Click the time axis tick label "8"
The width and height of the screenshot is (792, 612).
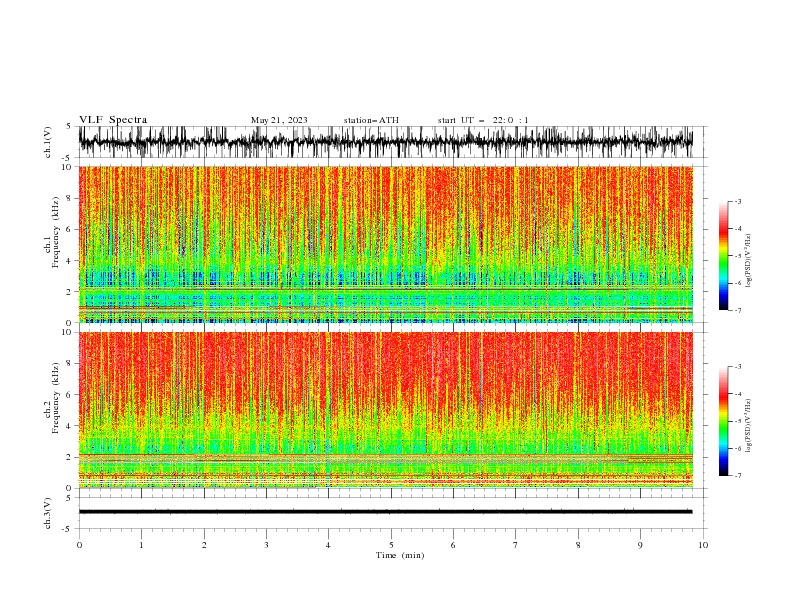[578, 545]
